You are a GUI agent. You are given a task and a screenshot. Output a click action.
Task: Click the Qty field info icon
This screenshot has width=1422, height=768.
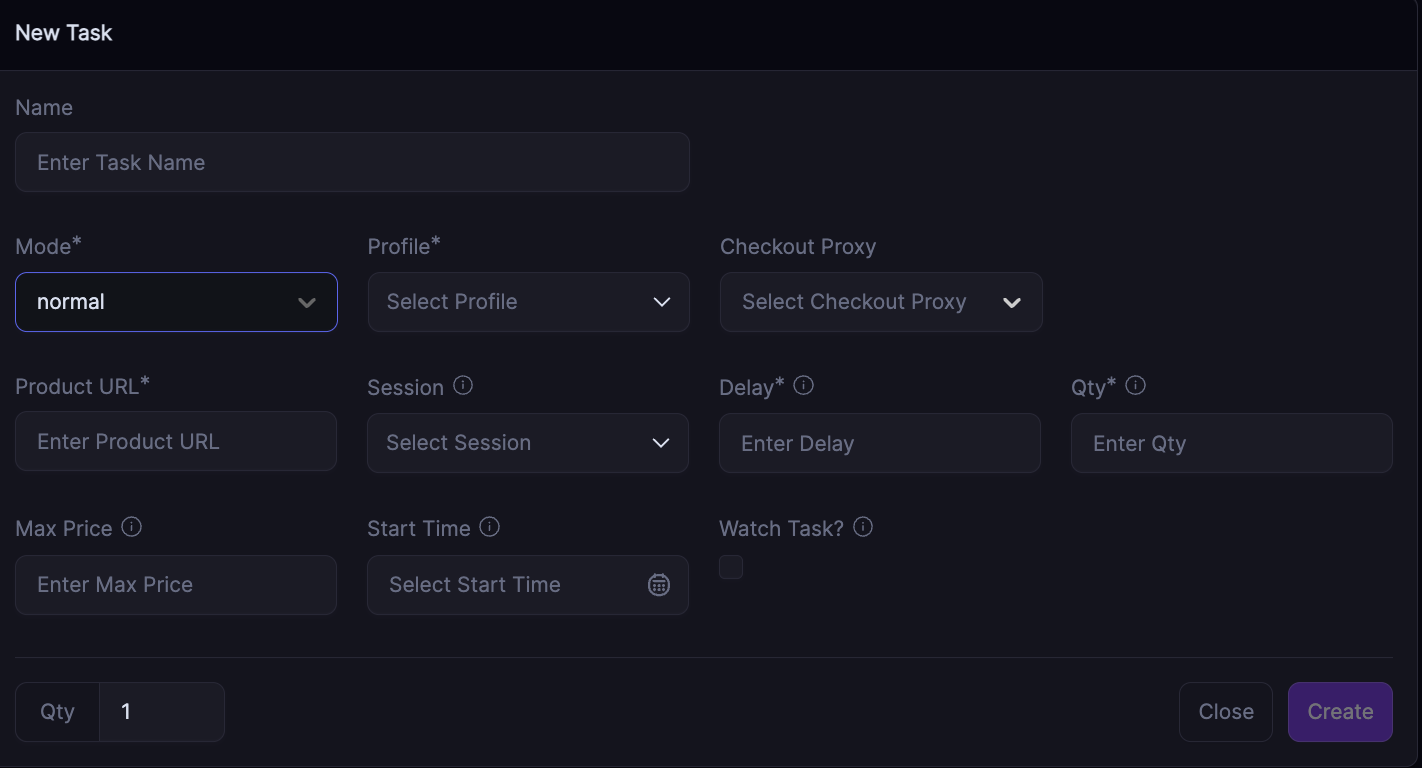(x=1135, y=386)
